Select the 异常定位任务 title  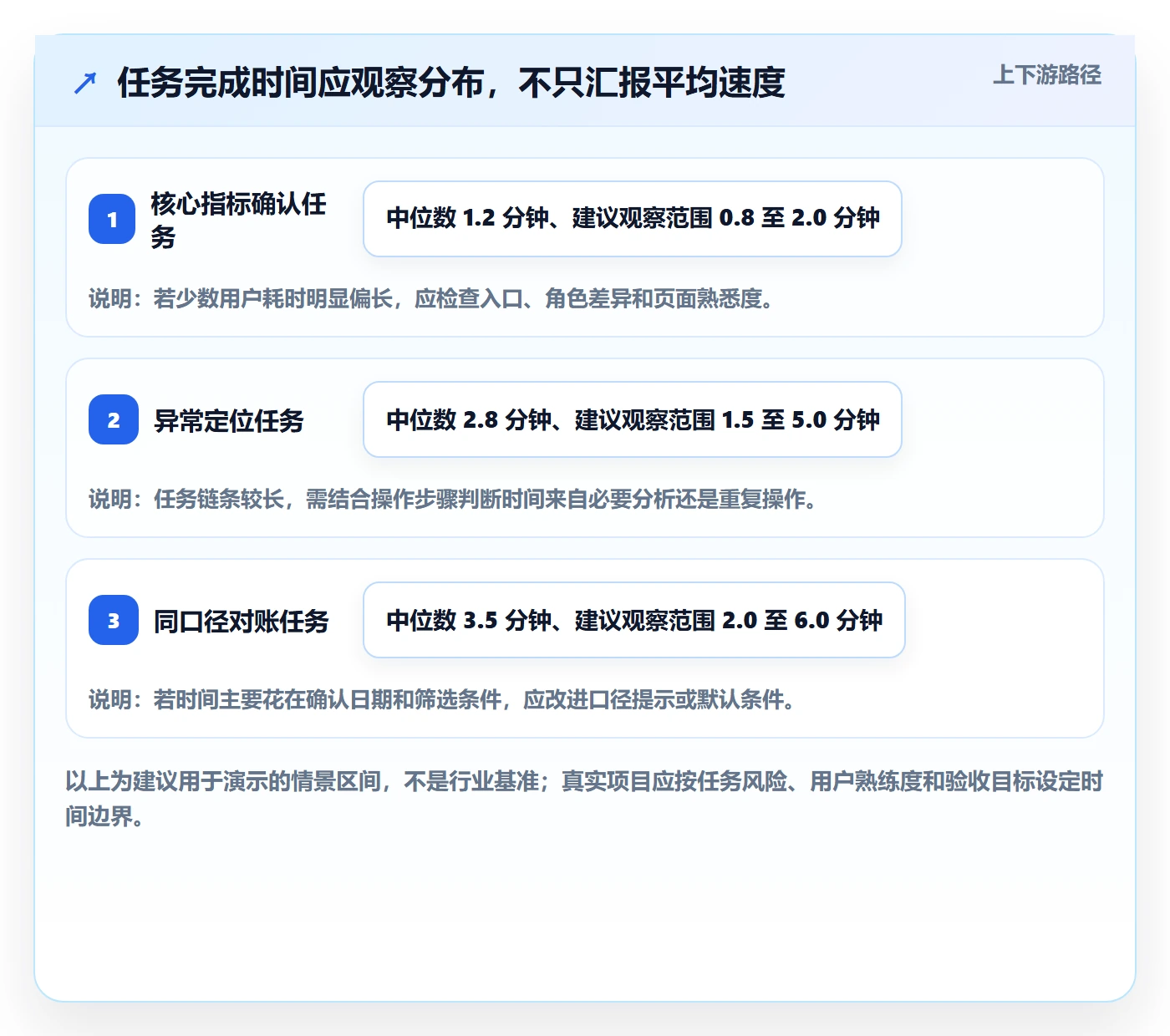(x=229, y=420)
